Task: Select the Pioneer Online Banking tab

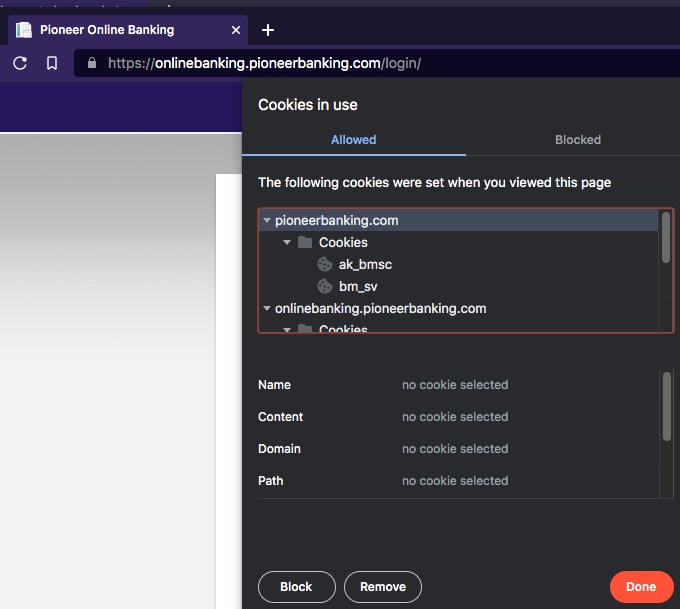Action: coord(128,30)
